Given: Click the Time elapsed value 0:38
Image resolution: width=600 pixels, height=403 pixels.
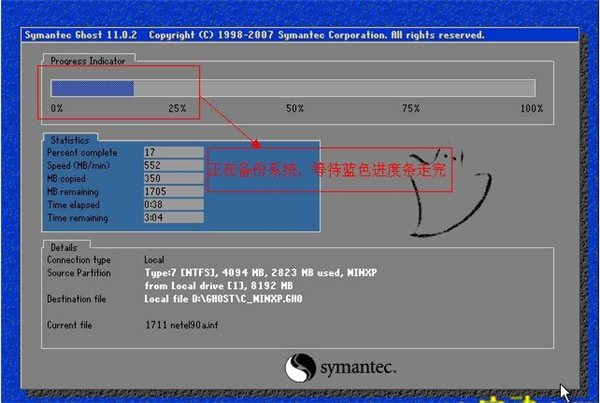Looking at the screenshot, I should click(x=174, y=204).
